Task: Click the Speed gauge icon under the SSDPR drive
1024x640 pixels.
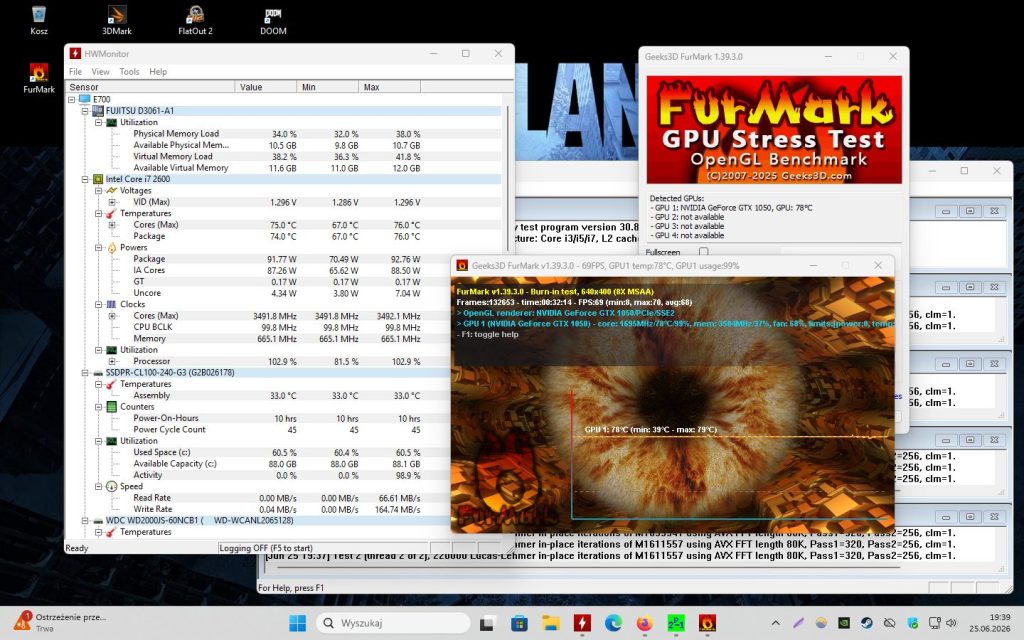Action: coord(112,487)
